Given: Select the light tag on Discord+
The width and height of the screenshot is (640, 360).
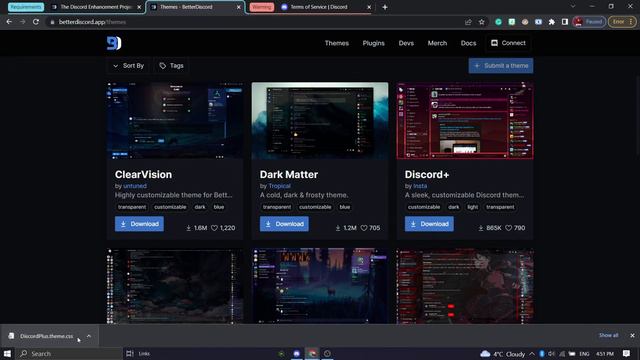Looking at the screenshot, I should point(473,207).
